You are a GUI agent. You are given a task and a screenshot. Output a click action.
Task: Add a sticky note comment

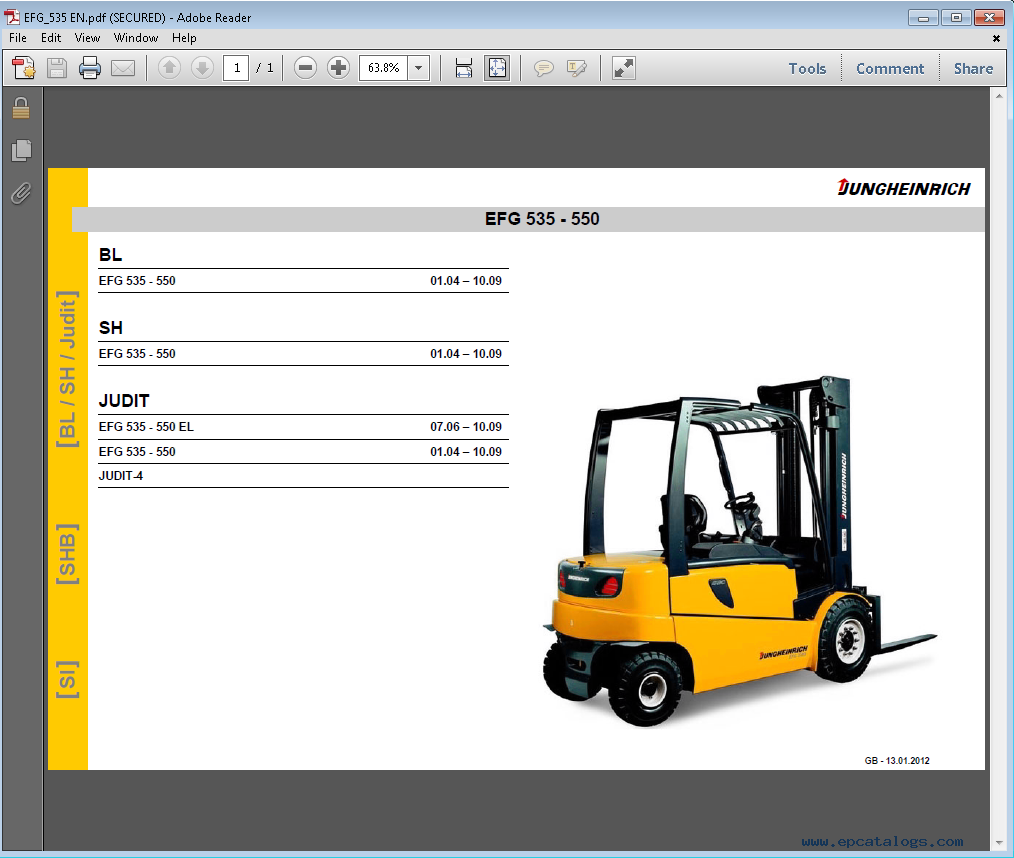(544, 68)
